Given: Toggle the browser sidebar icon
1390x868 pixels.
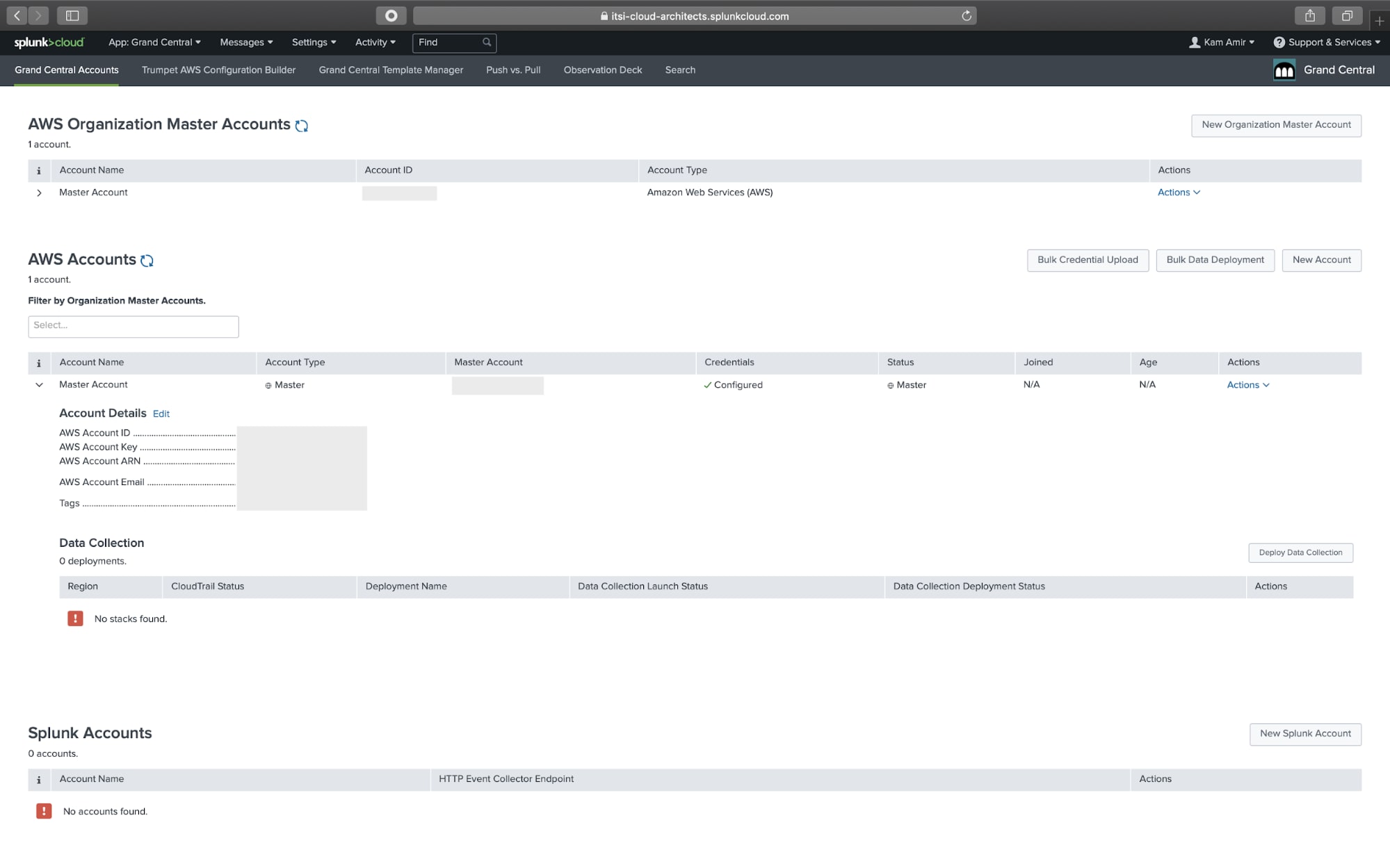Looking at the screenshot, I should [x=72, y=15].
